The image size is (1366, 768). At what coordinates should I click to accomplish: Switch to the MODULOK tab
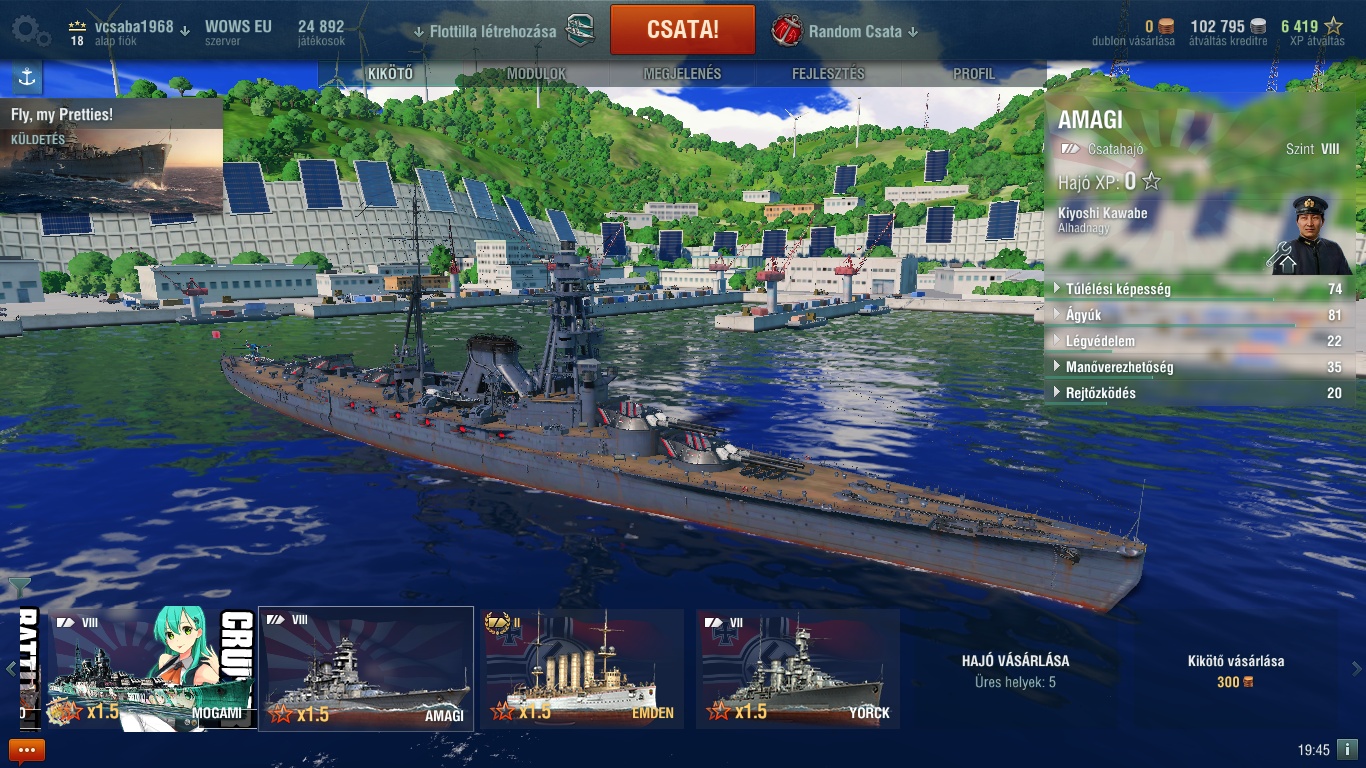coord(536,74)
